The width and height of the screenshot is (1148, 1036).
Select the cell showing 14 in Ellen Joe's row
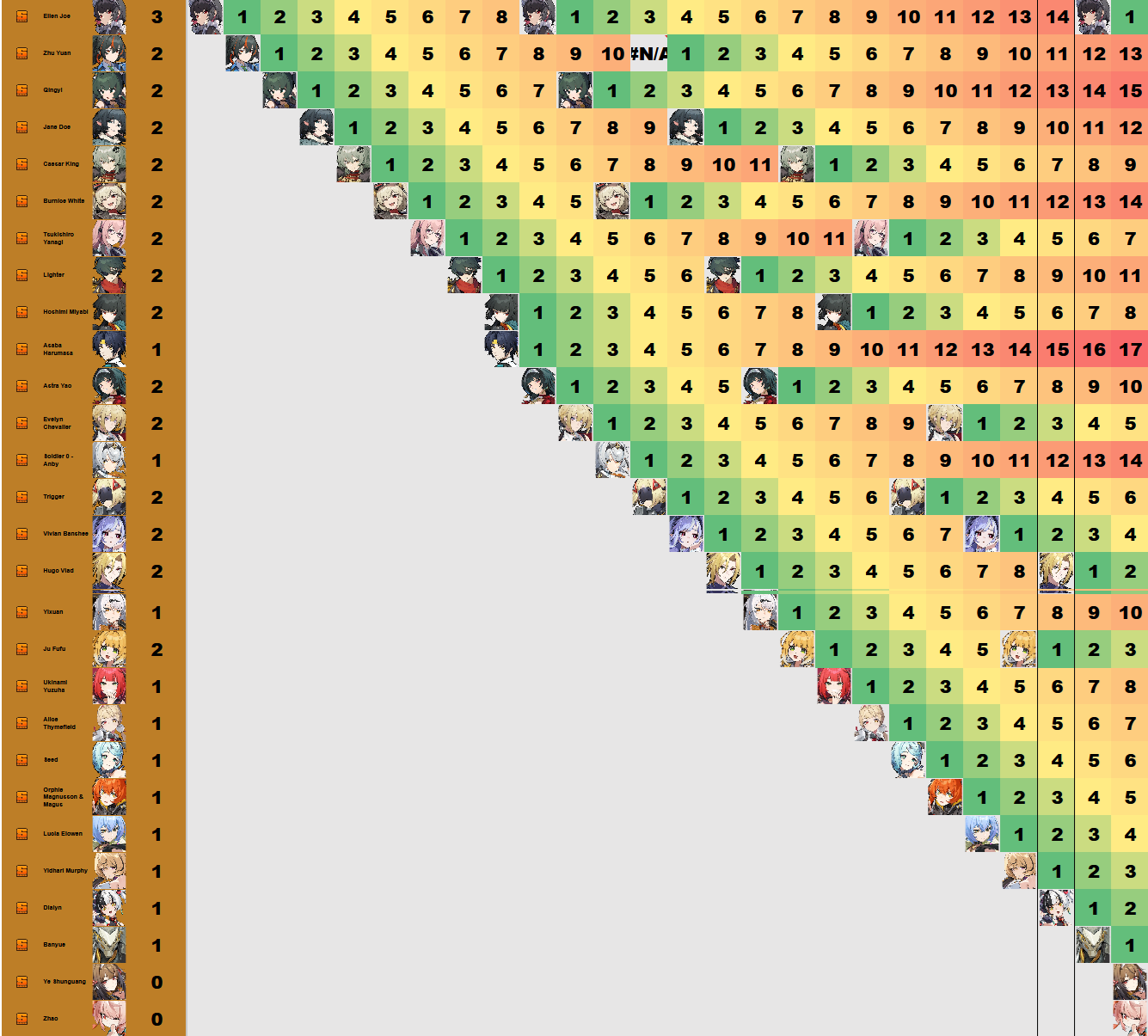click(x=1057, y=16)
